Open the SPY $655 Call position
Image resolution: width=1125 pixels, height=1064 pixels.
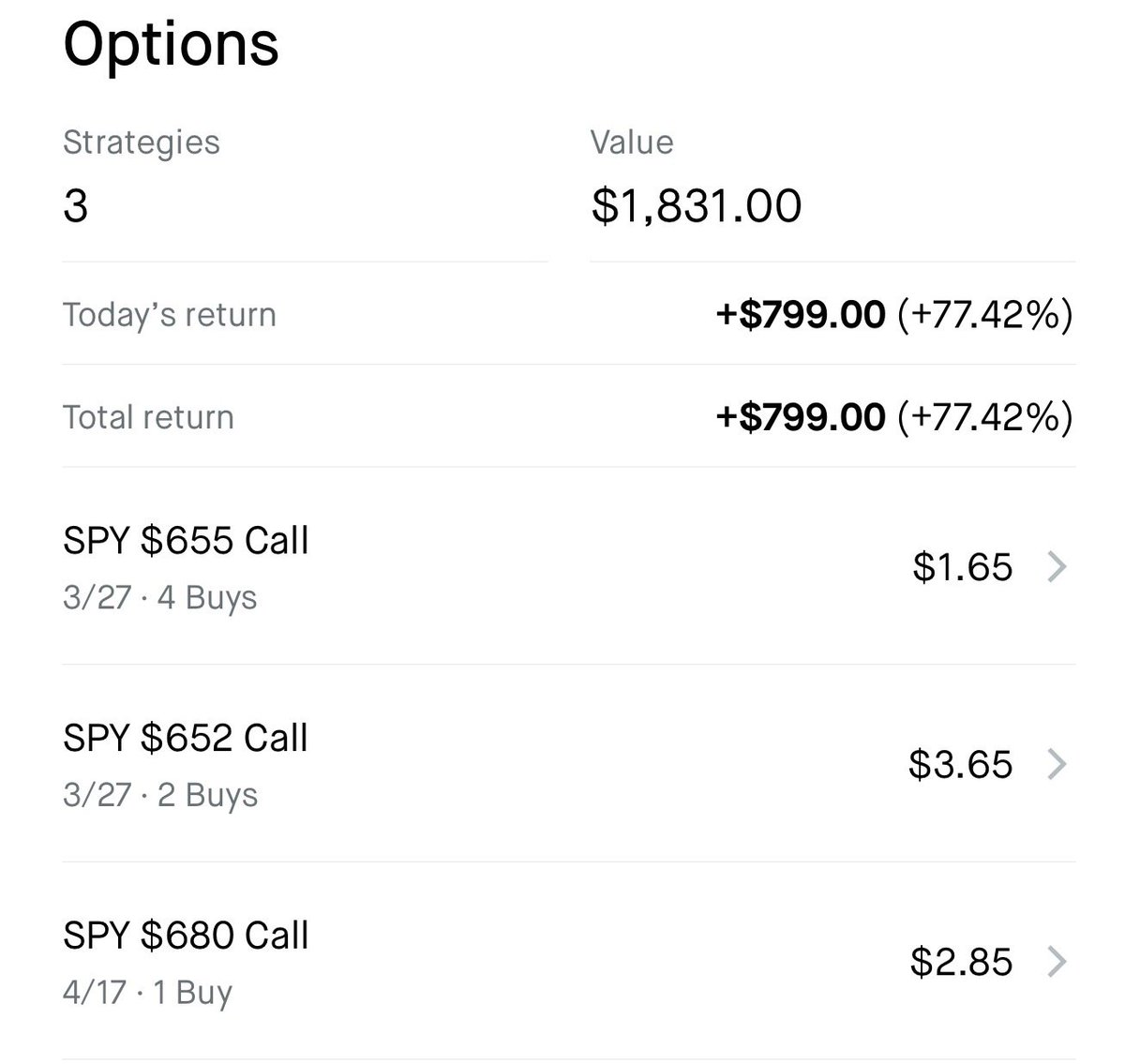(186, 541)
